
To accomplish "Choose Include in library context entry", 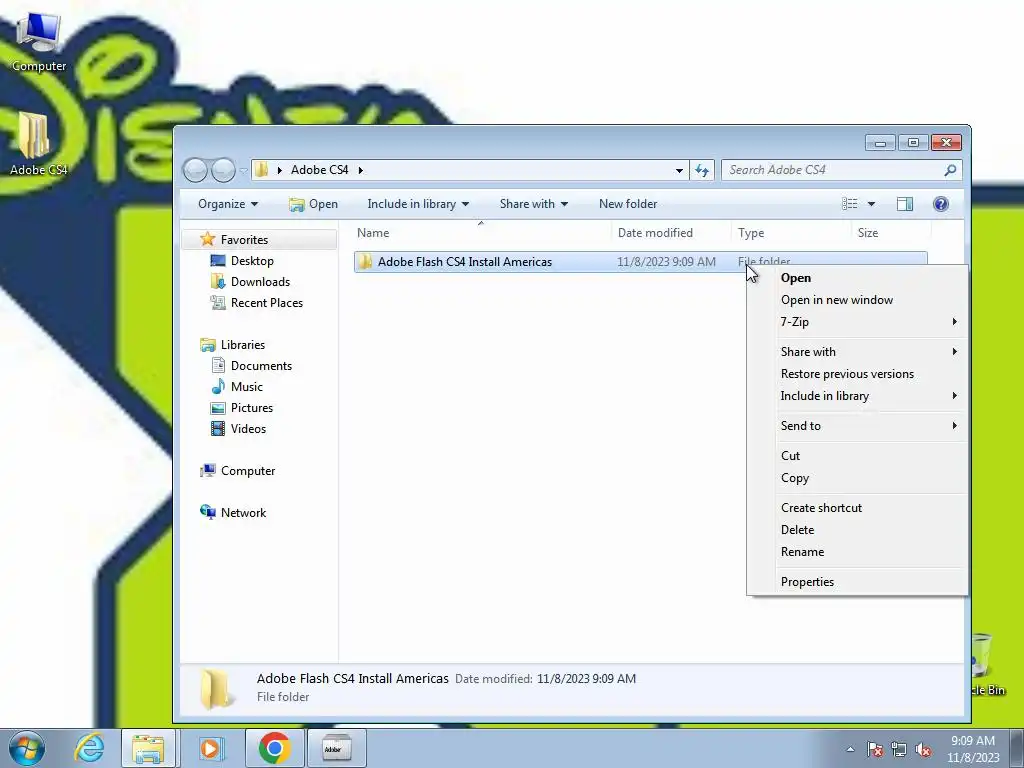I will point(857,396).
